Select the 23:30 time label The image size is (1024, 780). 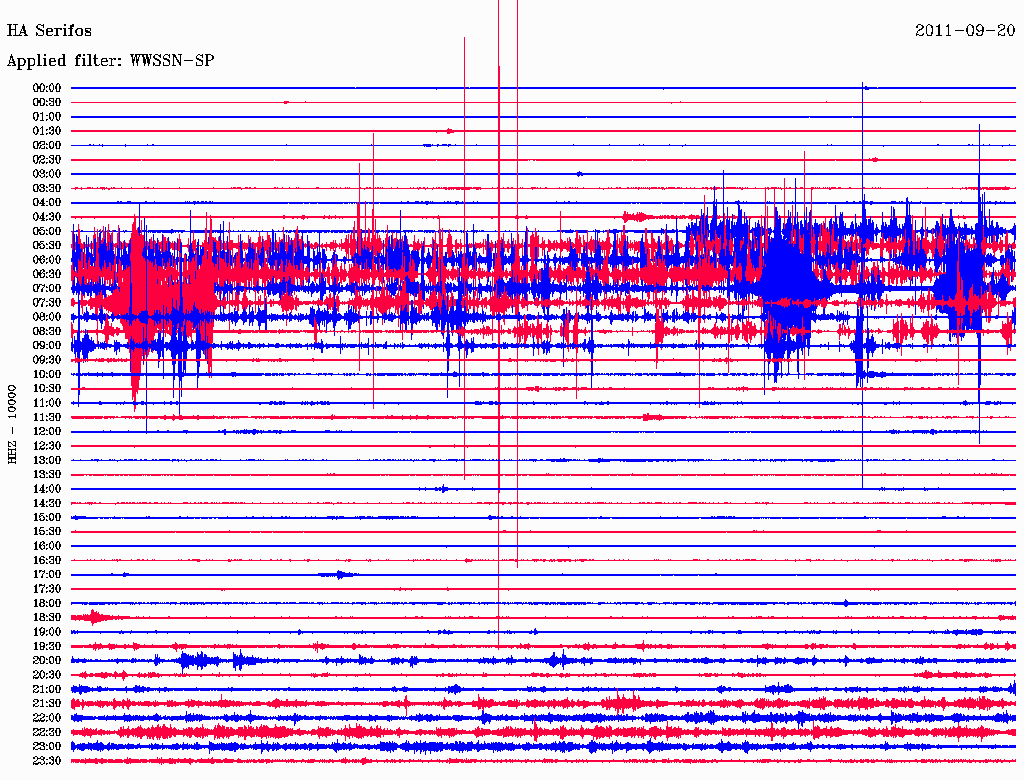point(47,761)
